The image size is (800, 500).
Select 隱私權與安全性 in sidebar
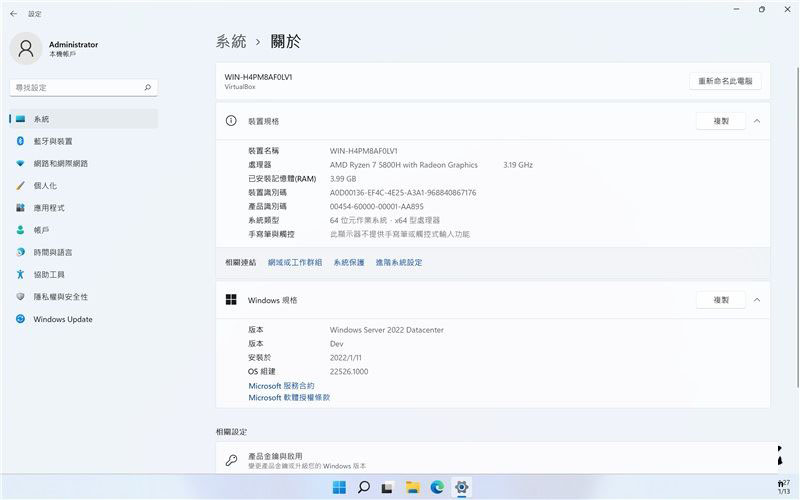[x=60, y=297]
